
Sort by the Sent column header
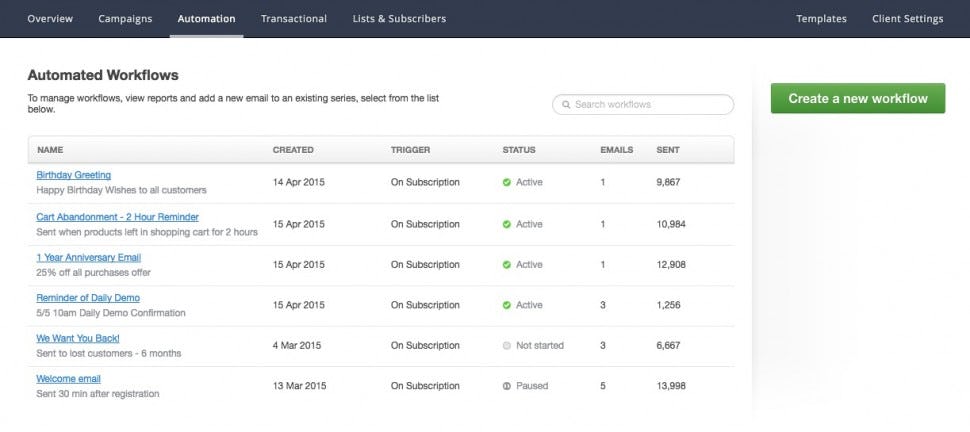pyautogui.click(x=667, y=150)
